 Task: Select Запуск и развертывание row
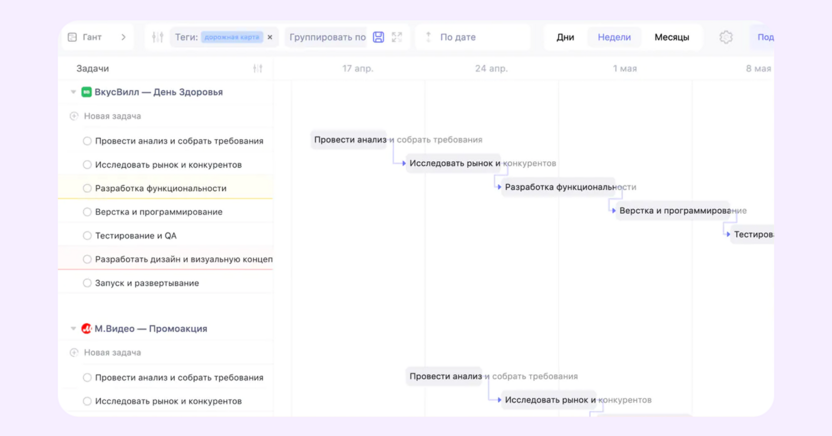pyautogui.click(x=166, y=283)
